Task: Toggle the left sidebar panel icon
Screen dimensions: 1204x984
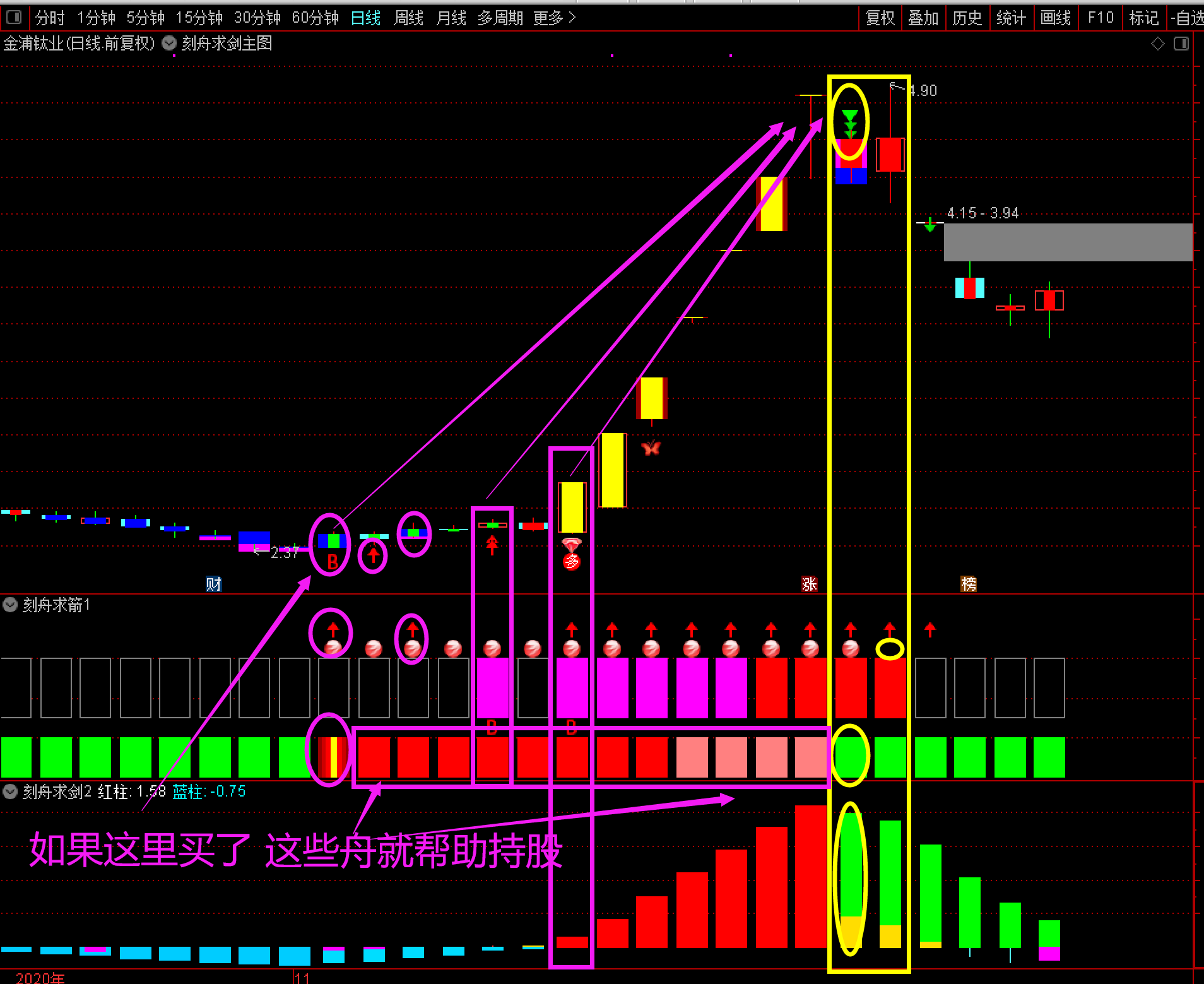Action: coord(13,17)
